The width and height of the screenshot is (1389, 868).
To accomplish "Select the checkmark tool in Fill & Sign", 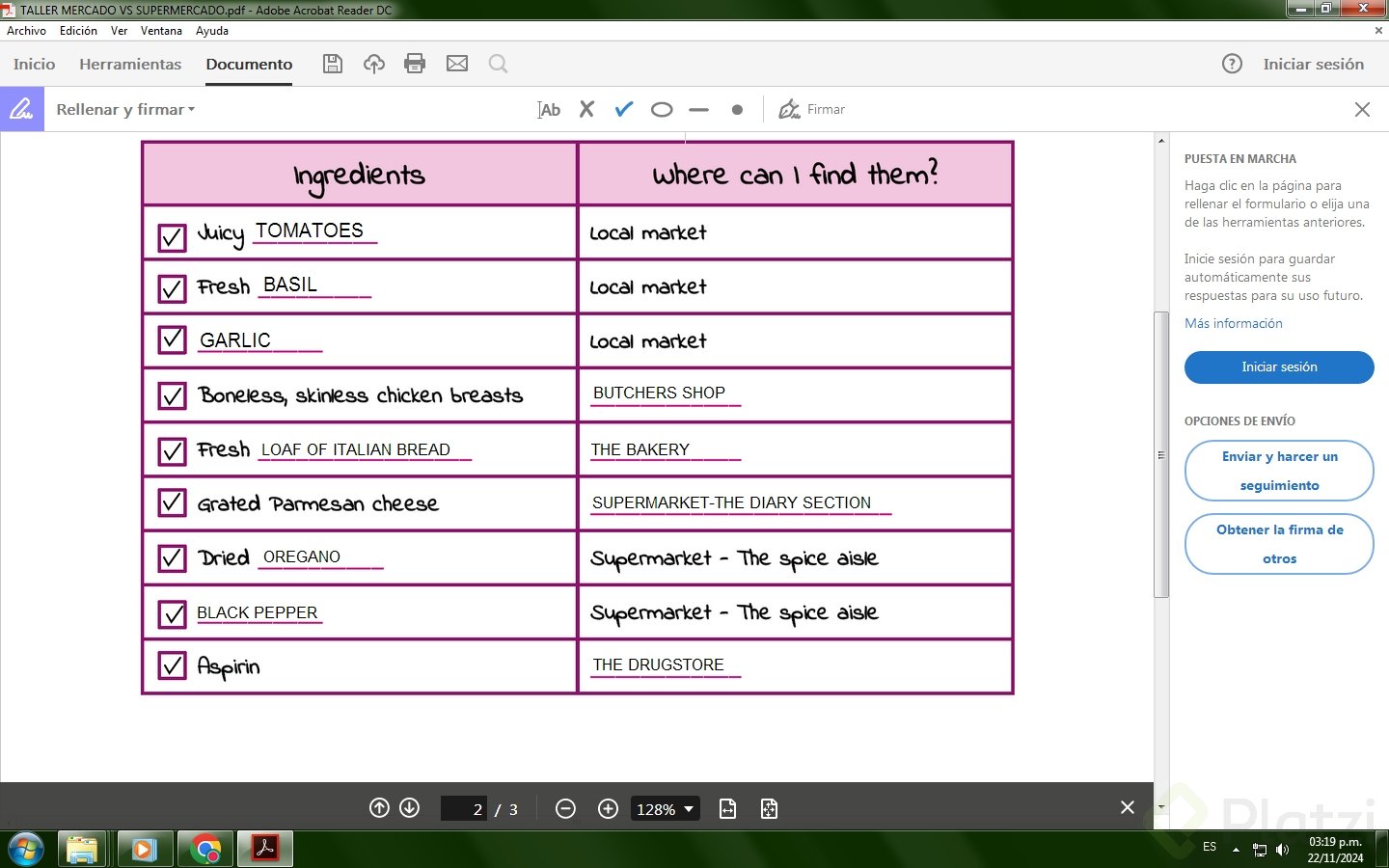I will tap(624, 109).
